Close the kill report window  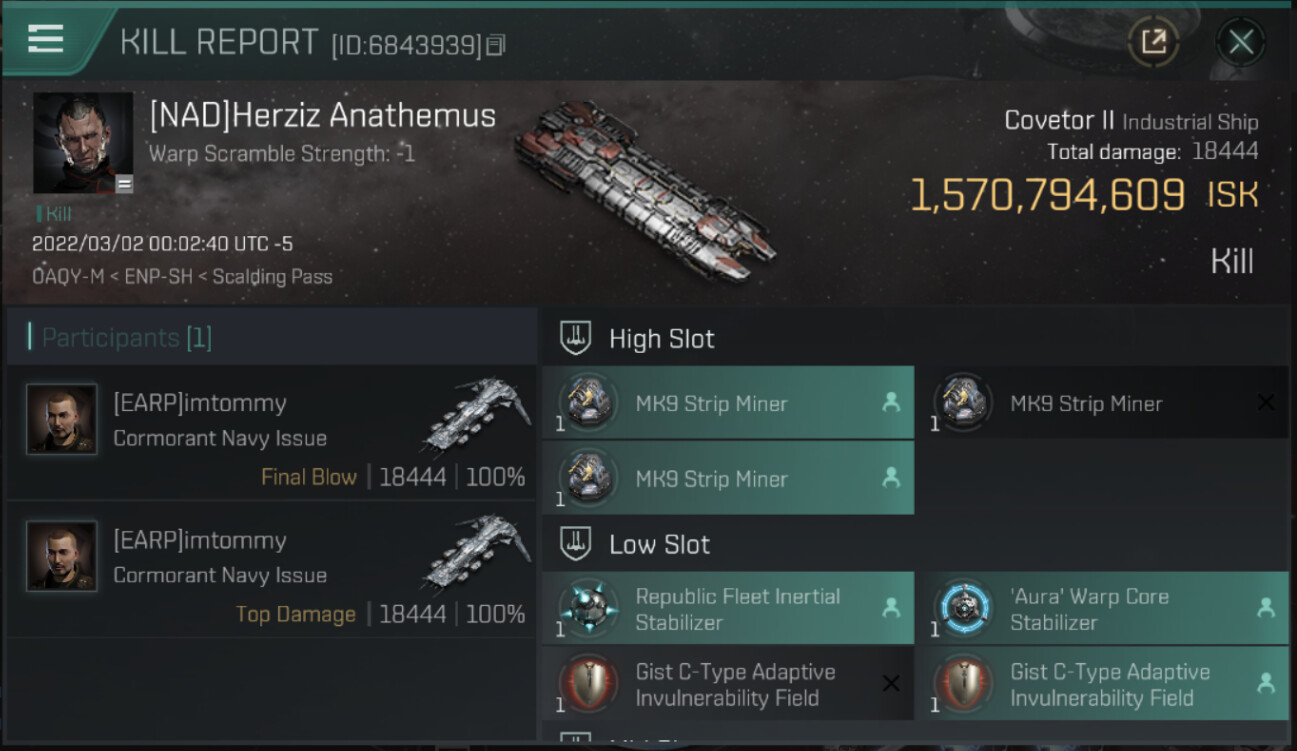click(x=1240, y=42)
